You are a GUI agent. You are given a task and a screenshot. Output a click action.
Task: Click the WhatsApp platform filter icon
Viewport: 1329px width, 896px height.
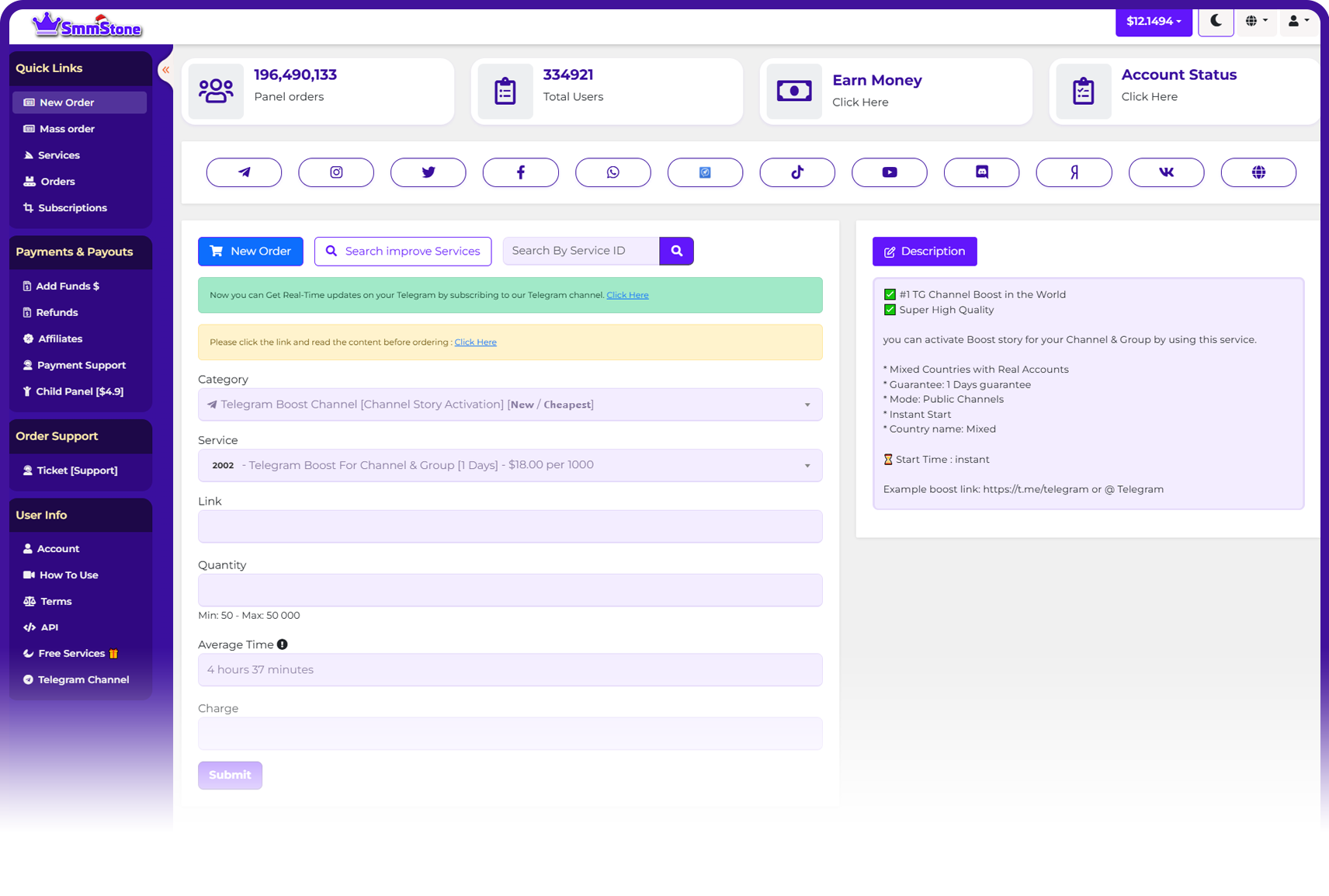612,172
